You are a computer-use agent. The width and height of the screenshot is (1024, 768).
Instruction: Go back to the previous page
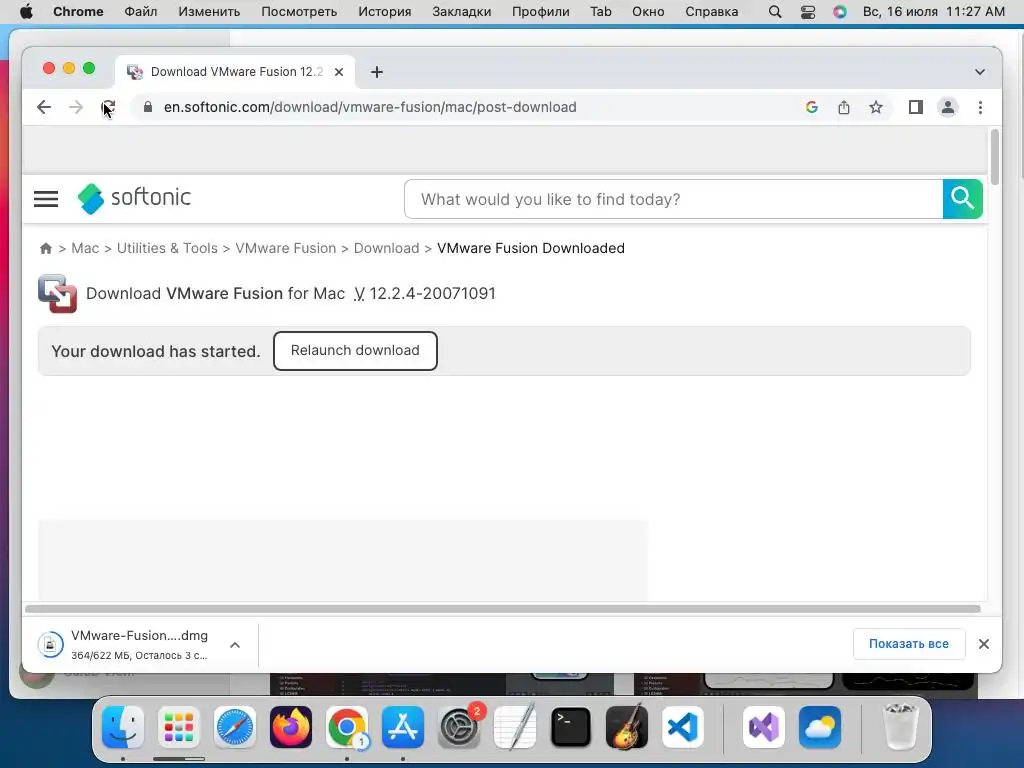(x=44, y=107)
